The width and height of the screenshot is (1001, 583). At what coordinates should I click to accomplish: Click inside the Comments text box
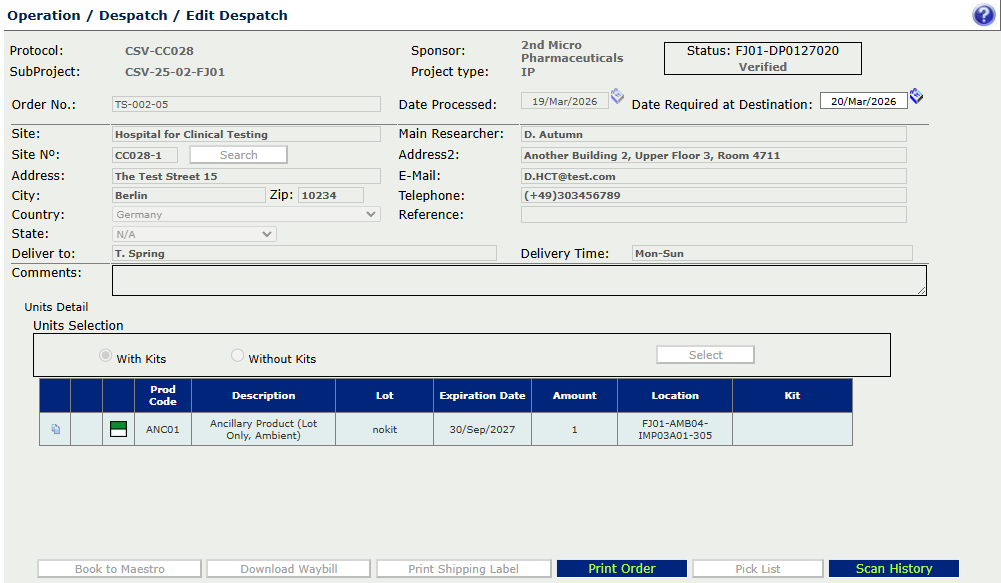click(519, 280)
